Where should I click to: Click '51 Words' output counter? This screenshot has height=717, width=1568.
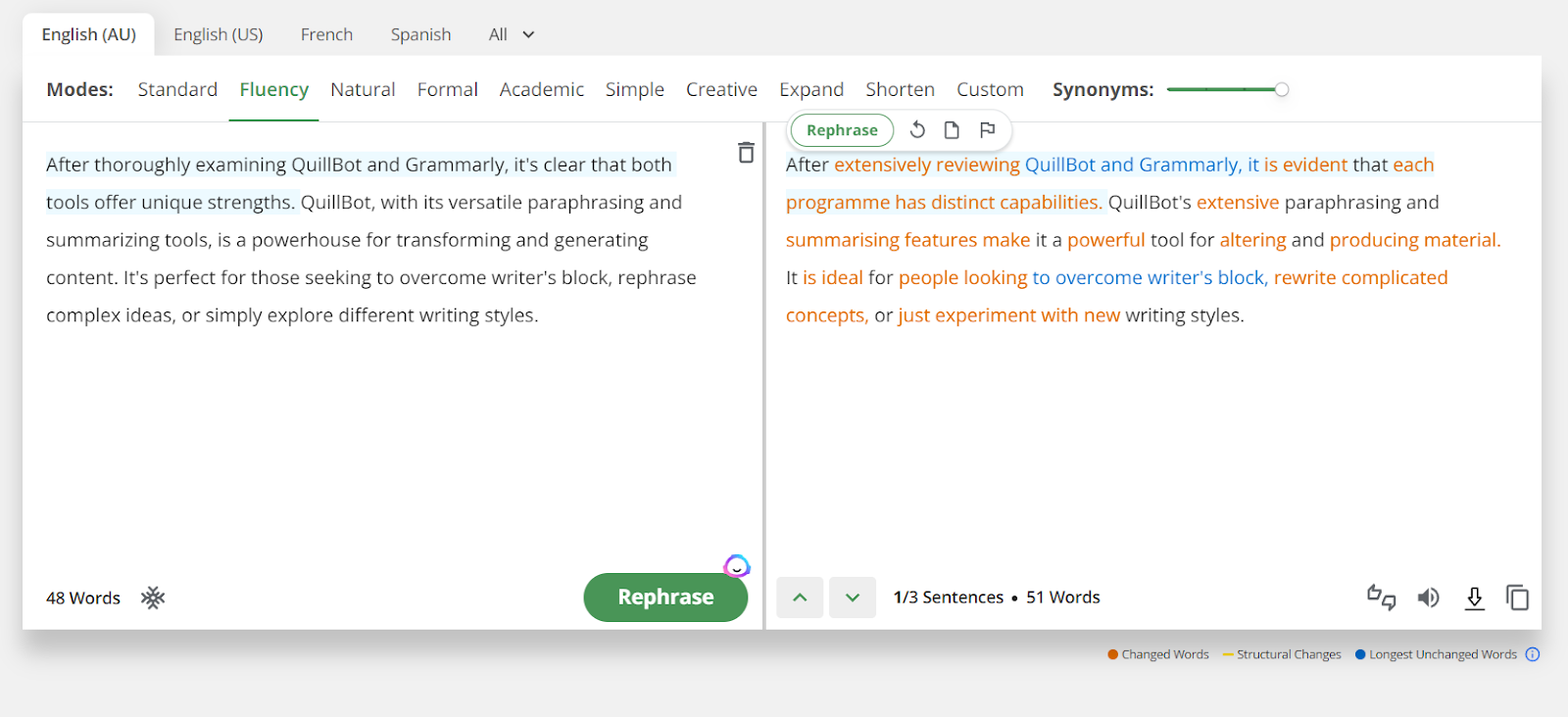click(x=1063, y=597)
